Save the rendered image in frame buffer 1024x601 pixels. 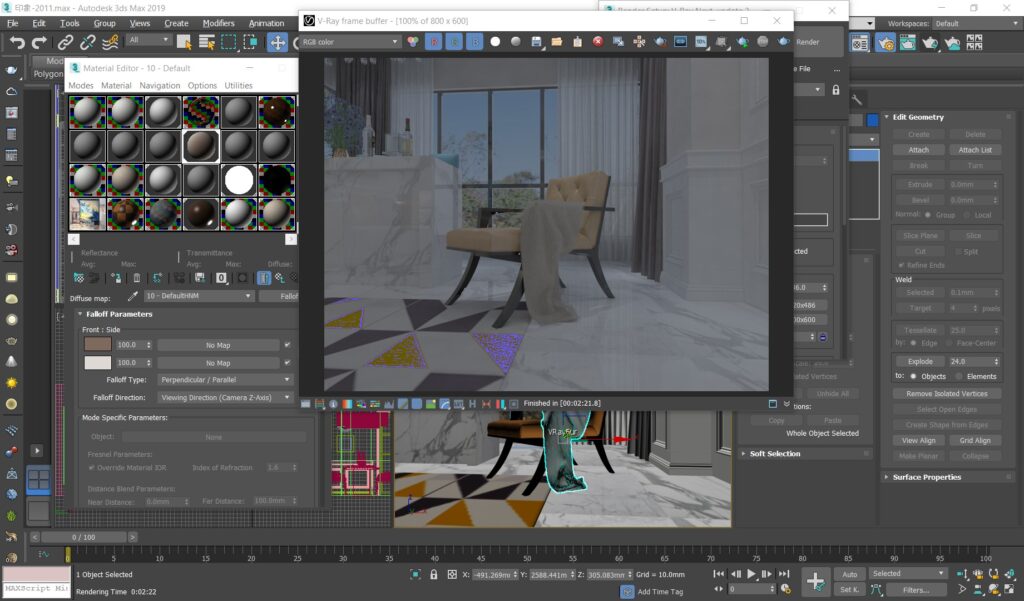coord(536,42)
